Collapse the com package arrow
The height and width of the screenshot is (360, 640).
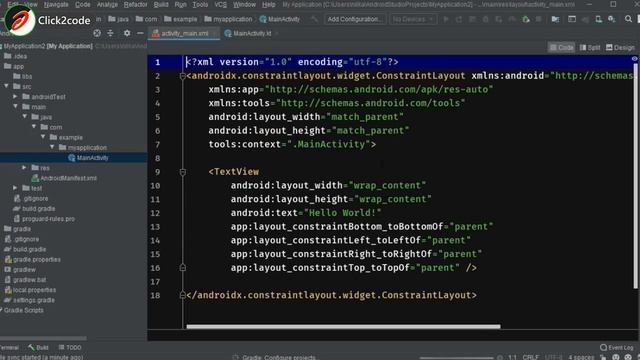click(34, 127)
